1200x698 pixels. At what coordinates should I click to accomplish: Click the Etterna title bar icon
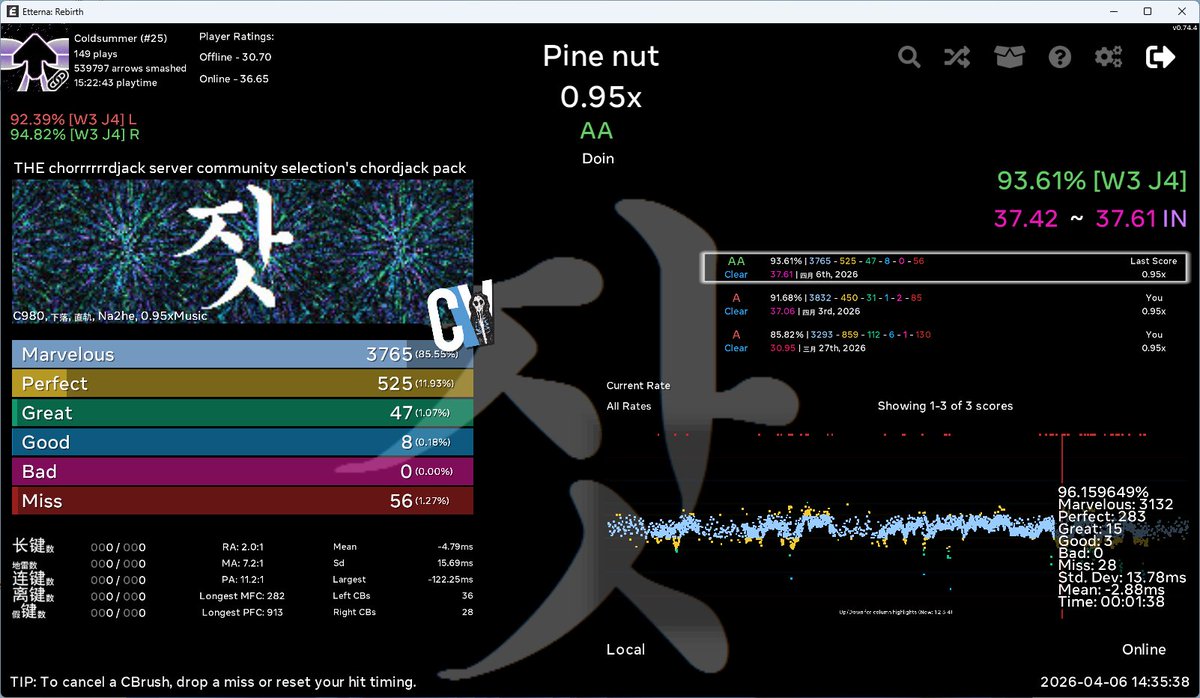[x=14, y=11]
